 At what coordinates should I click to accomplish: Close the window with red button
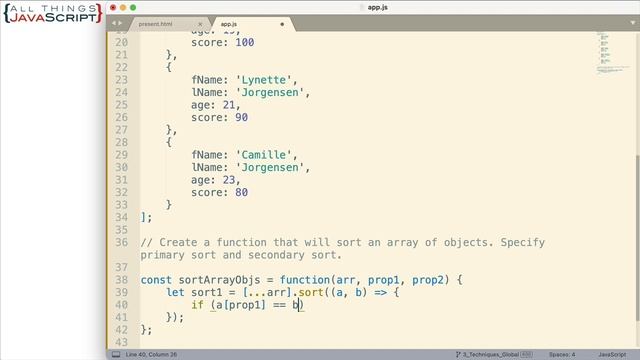click(113, 7)
